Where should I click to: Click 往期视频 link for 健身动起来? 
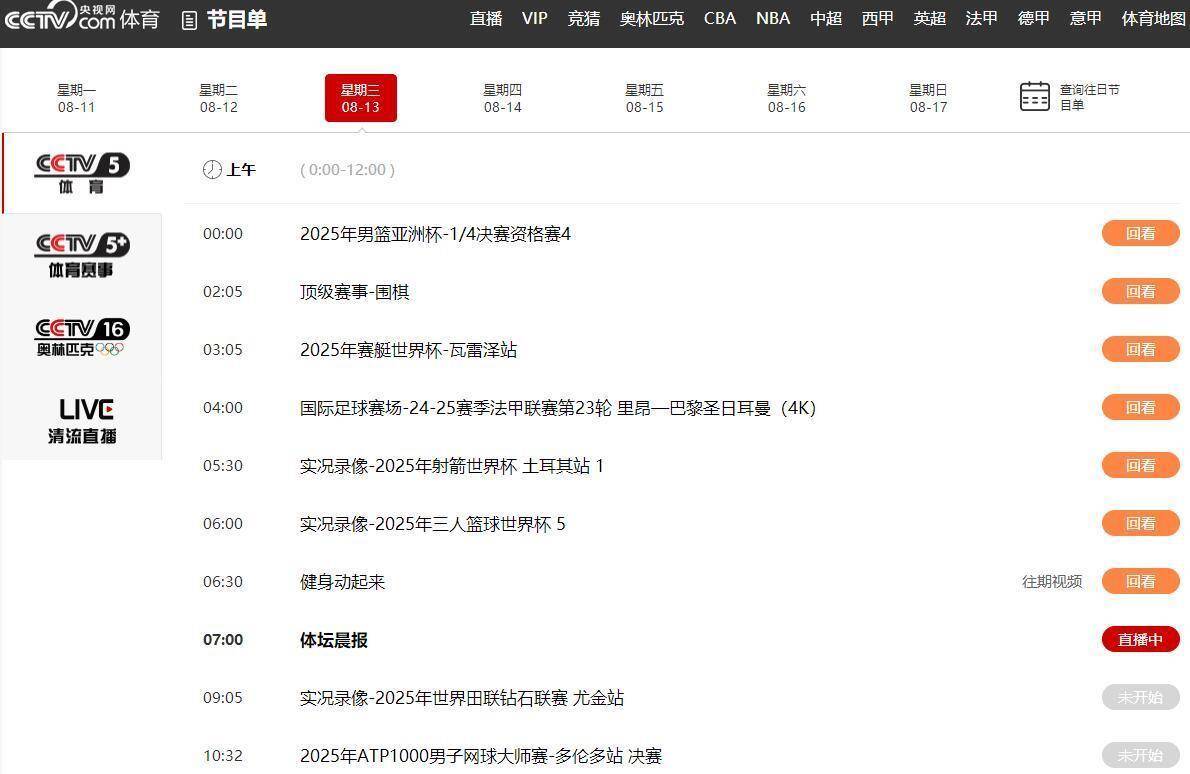click(1051, 582)
